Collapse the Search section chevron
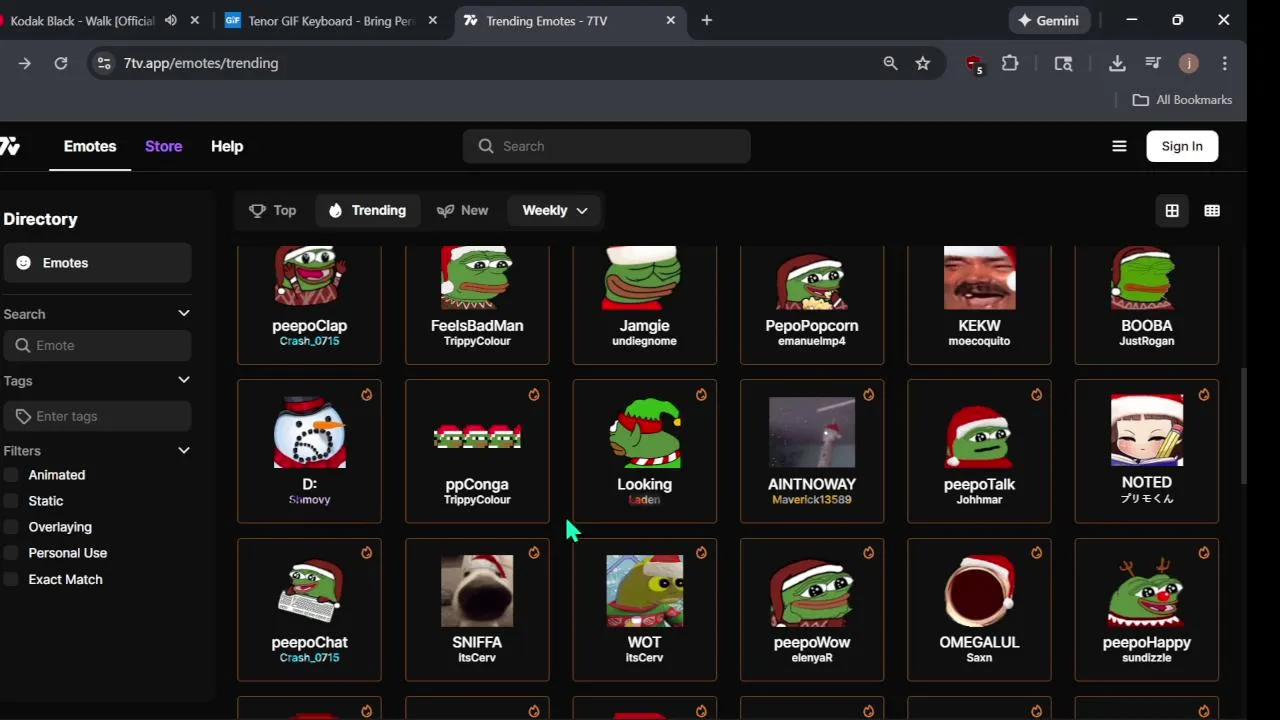This screenshot has width=1280, height=720. 184,313
